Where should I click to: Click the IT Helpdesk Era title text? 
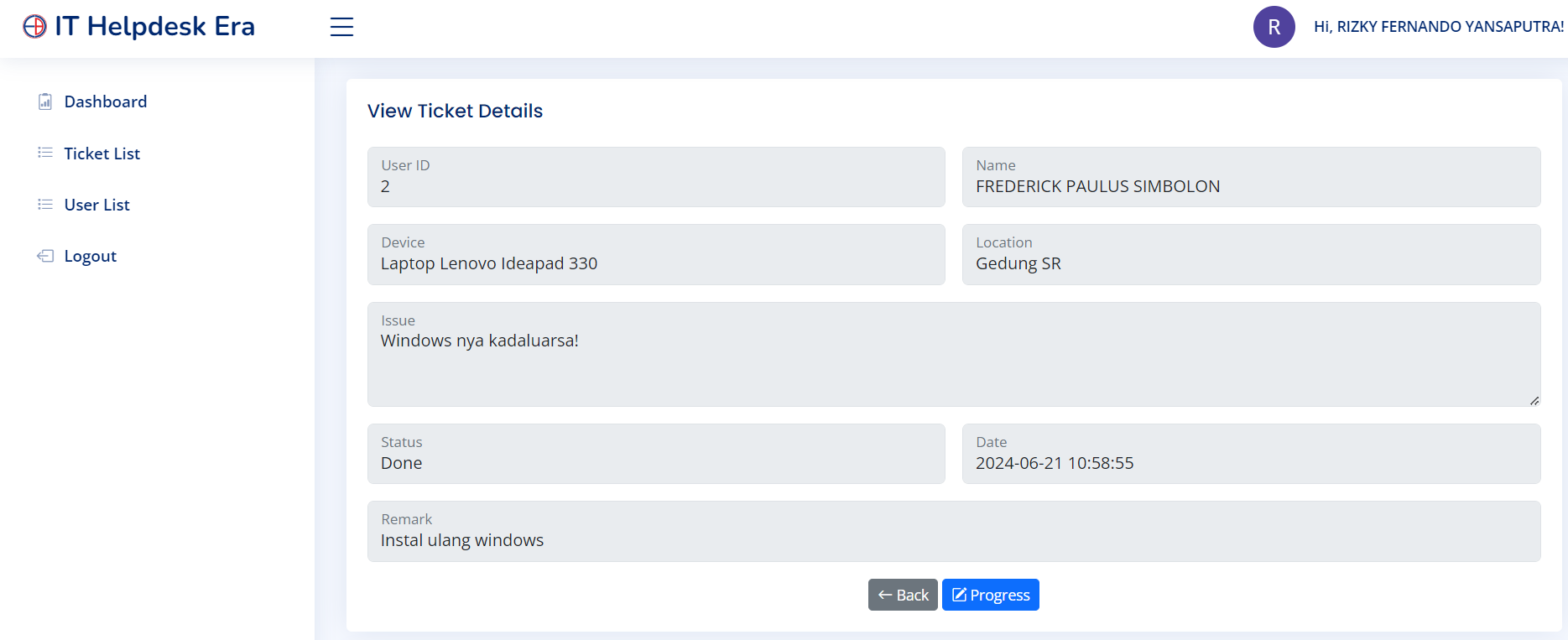(x=155, y=27)
